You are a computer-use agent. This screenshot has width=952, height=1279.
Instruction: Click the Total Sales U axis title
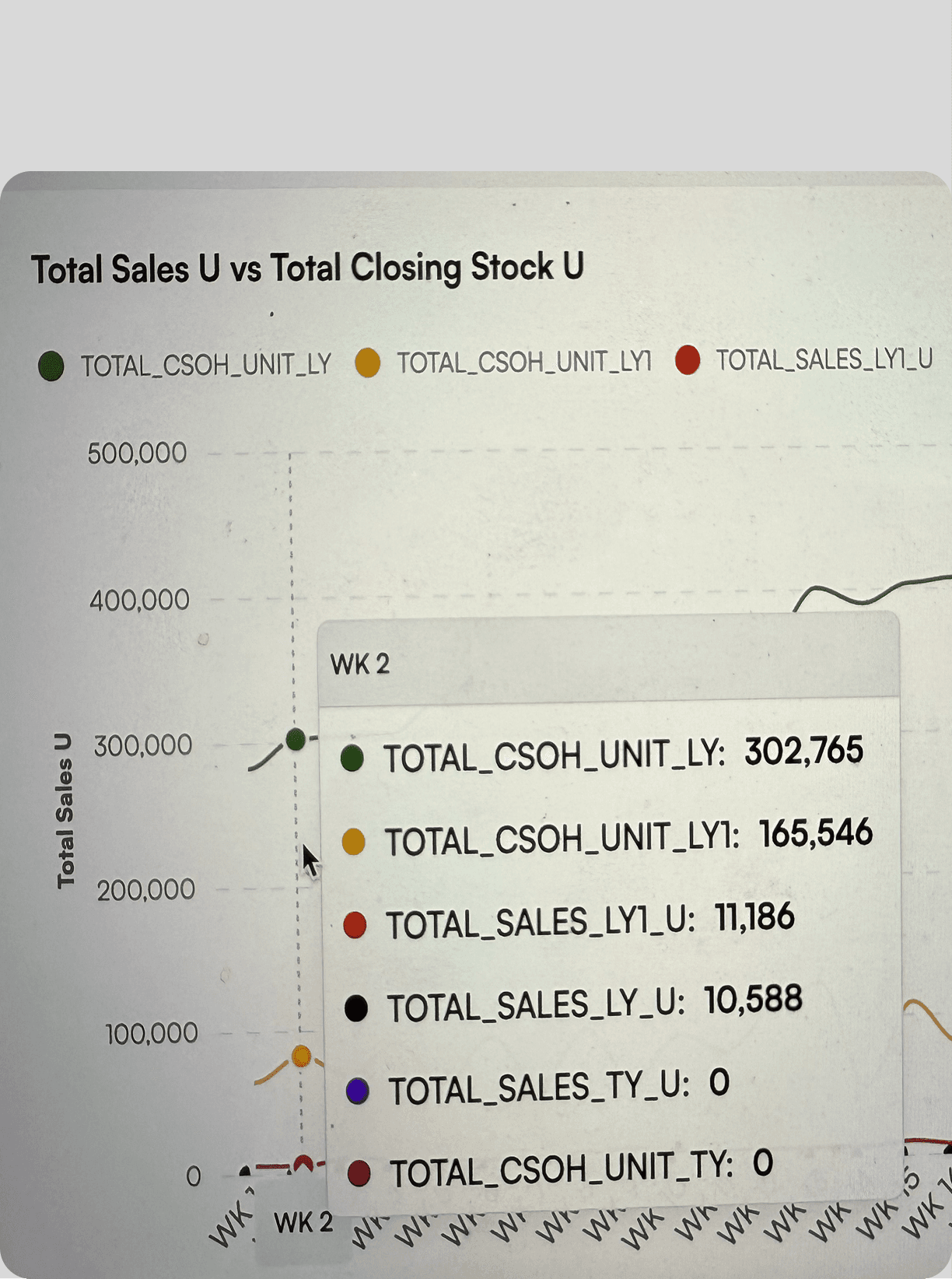pos(65,811)
